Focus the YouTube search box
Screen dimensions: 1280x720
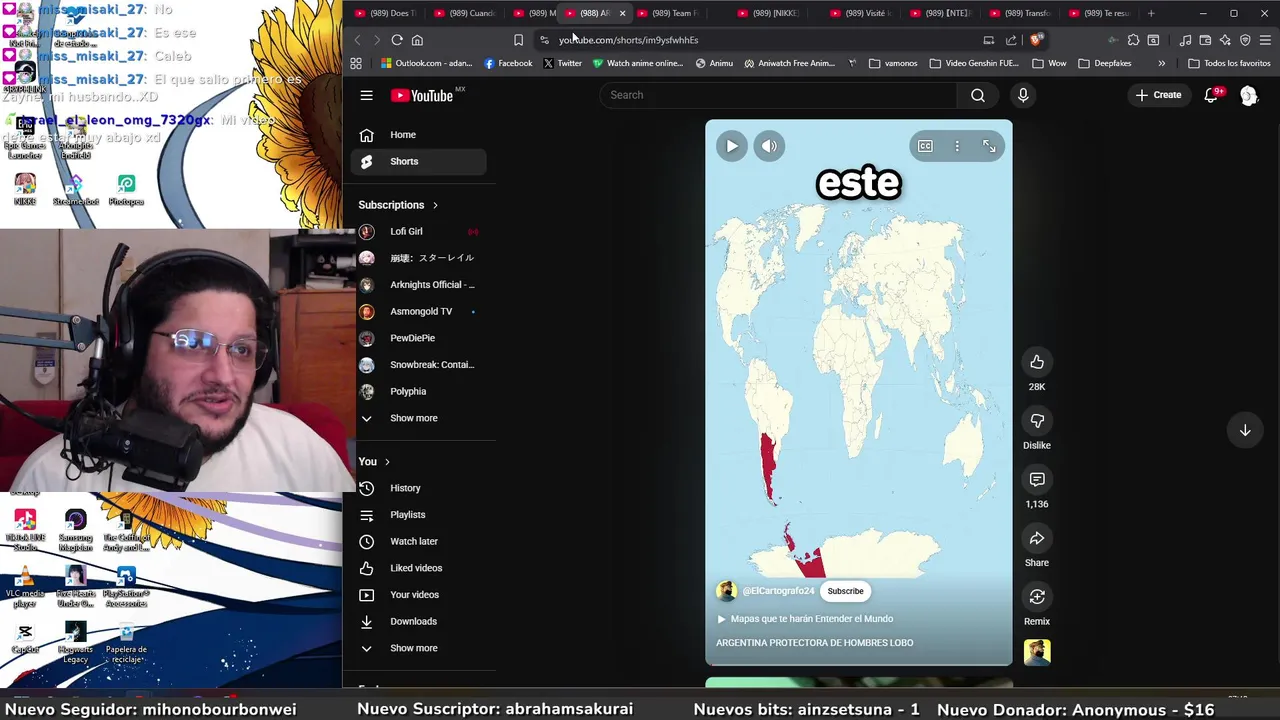click(780, 95)
